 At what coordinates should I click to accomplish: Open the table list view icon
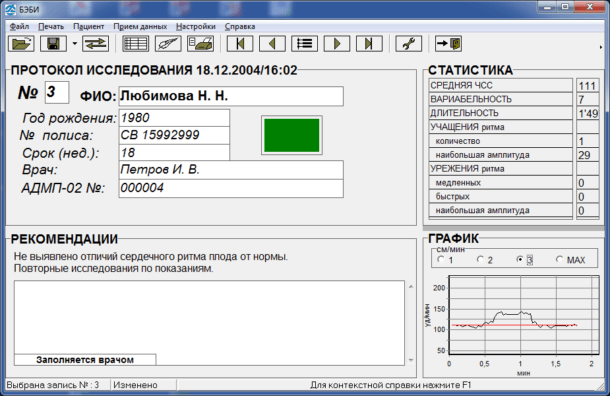pos(135,44)
